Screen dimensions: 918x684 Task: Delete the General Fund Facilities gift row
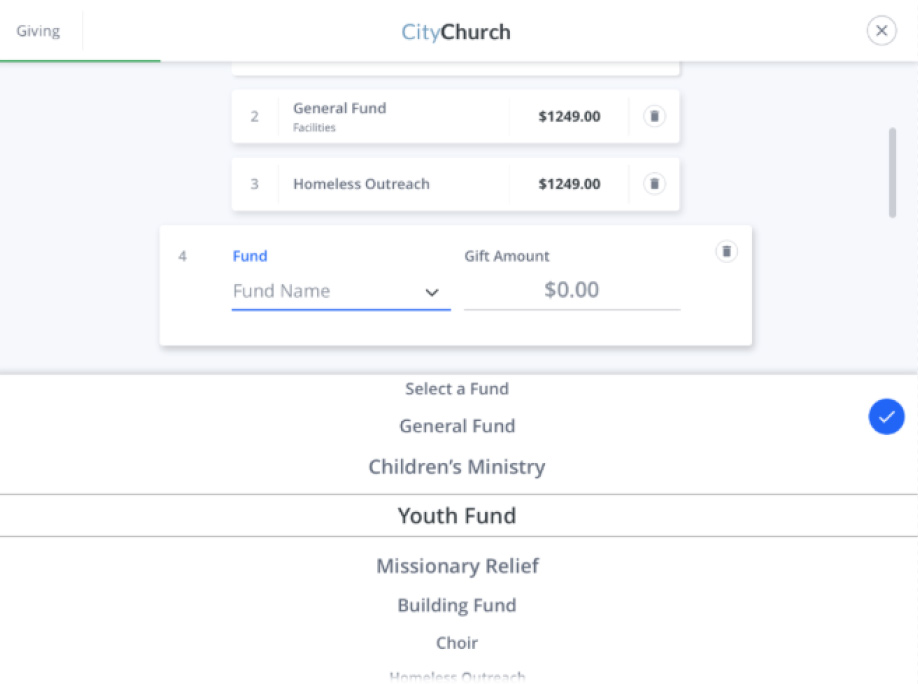point(654,116)
